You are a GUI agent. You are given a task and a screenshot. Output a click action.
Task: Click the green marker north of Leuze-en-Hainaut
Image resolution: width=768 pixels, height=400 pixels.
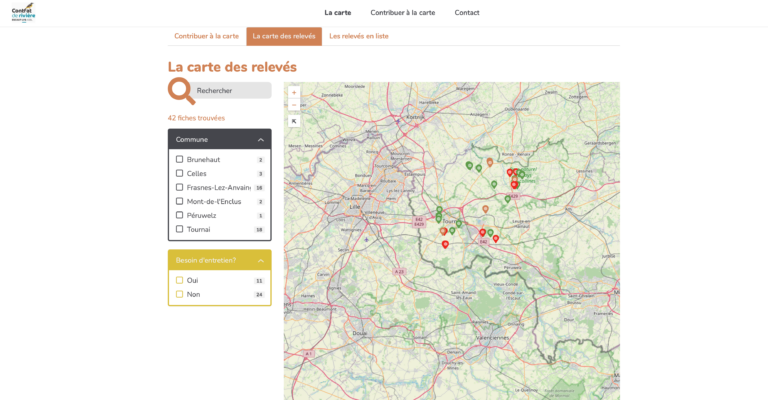pyautogui.click(x=507, y=198)
